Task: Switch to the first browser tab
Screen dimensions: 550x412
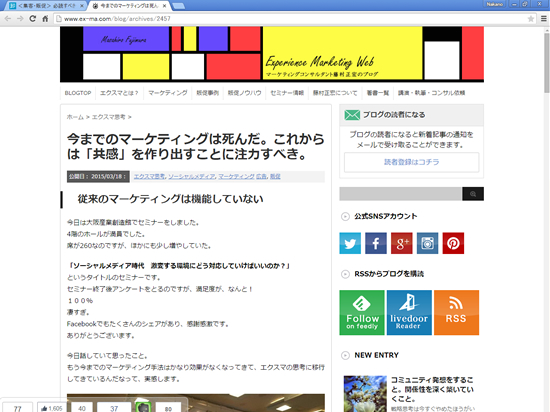Action: pyautogui.click(x=46, y=6)
